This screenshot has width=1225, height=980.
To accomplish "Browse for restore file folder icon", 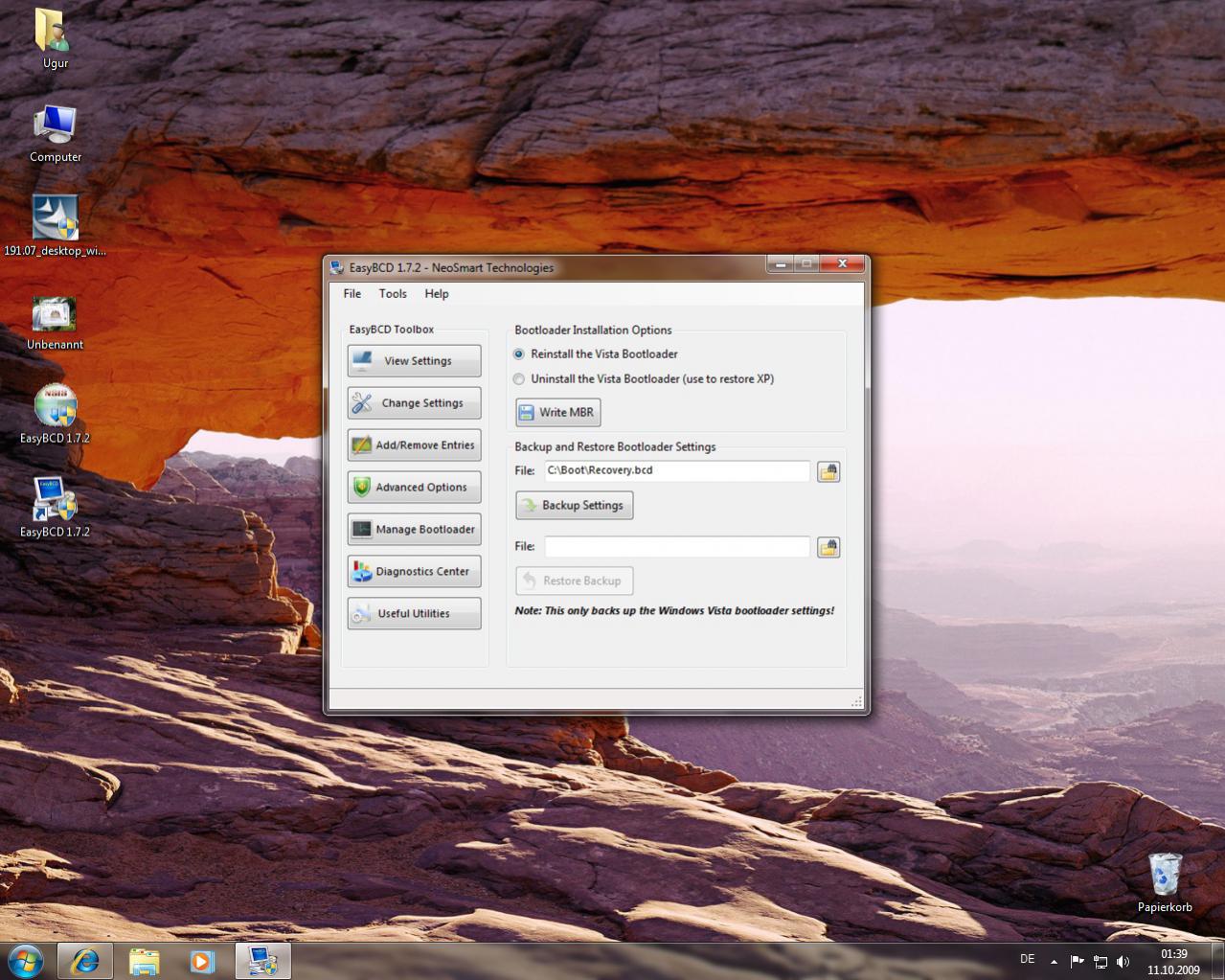I will 828,547.
